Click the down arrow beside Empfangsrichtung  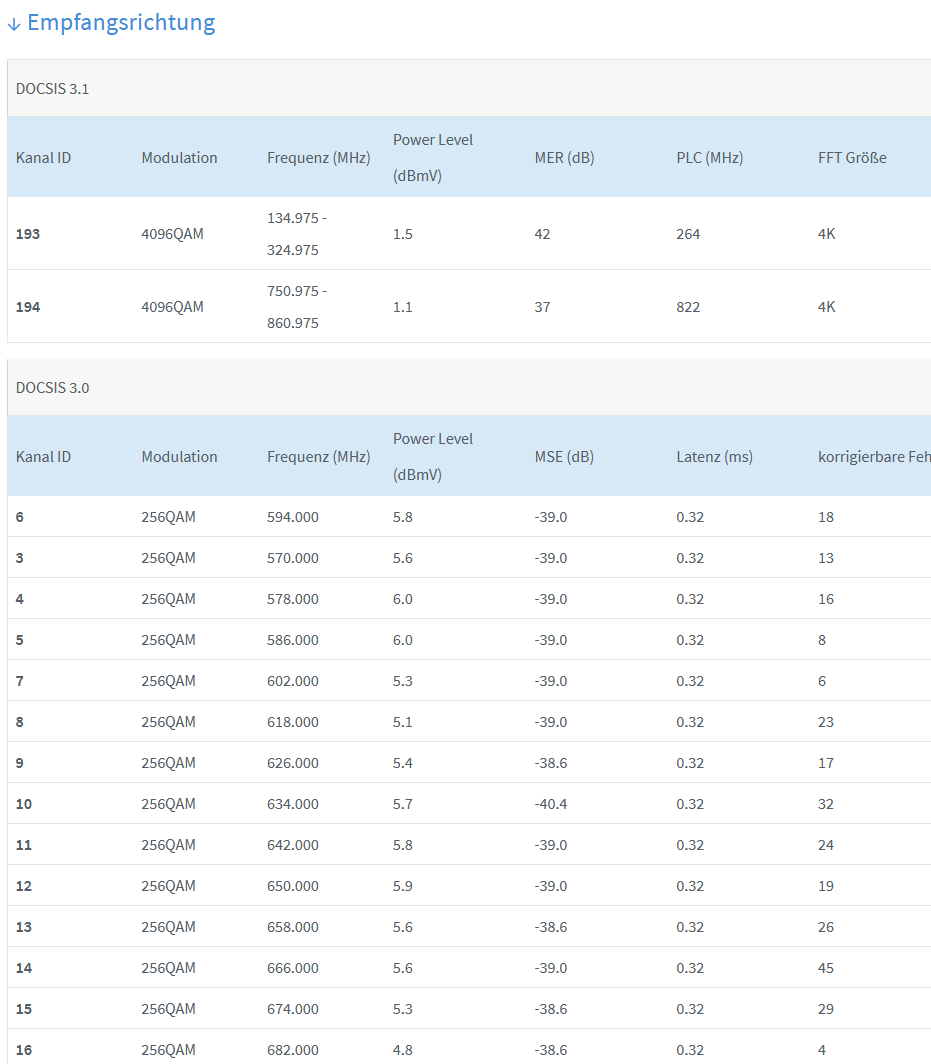coord(14,25)
